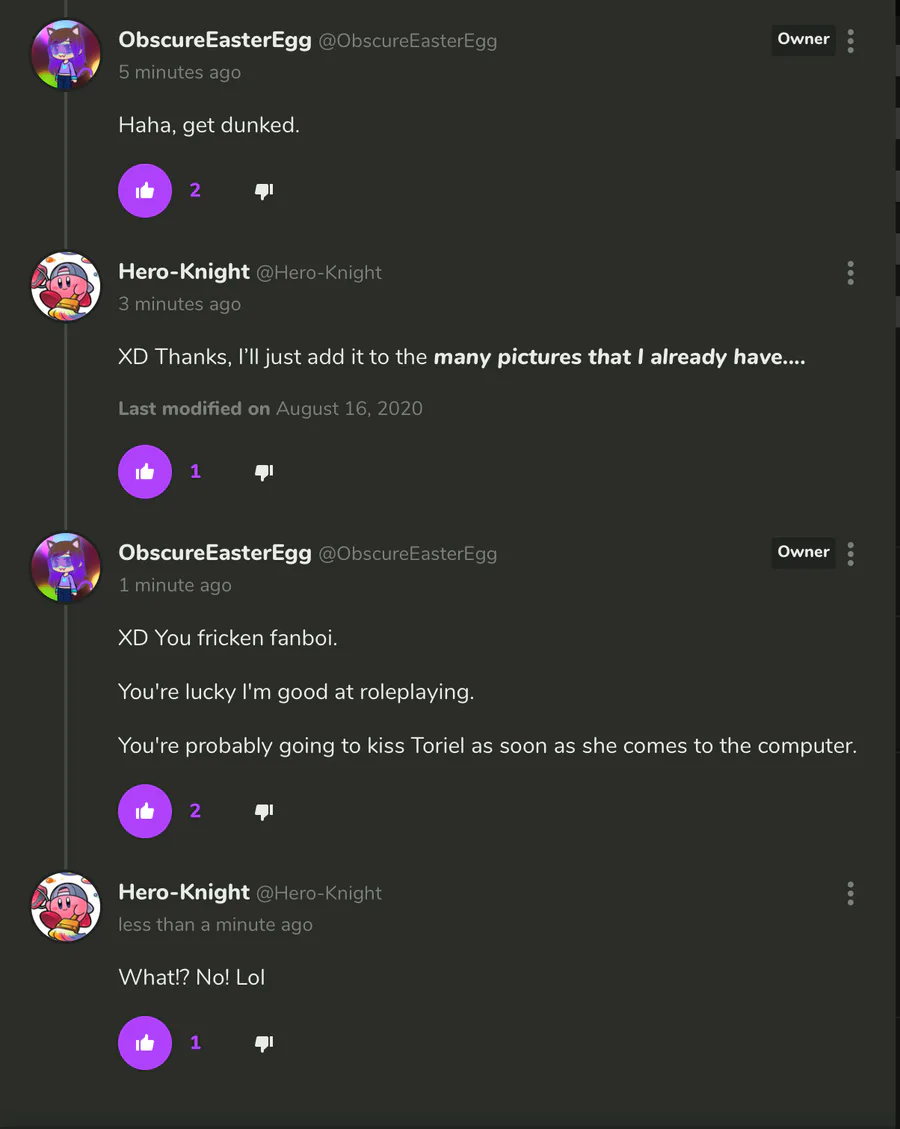900x1129 pixels.
Task: Click Owner badge on the "fanboi" comment
Action: coord(803,552)
